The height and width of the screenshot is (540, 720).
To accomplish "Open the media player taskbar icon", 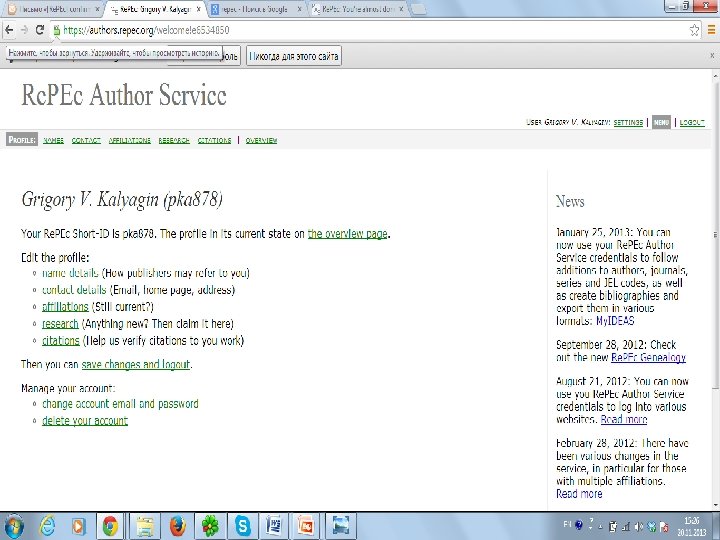I will pos(79,526).
